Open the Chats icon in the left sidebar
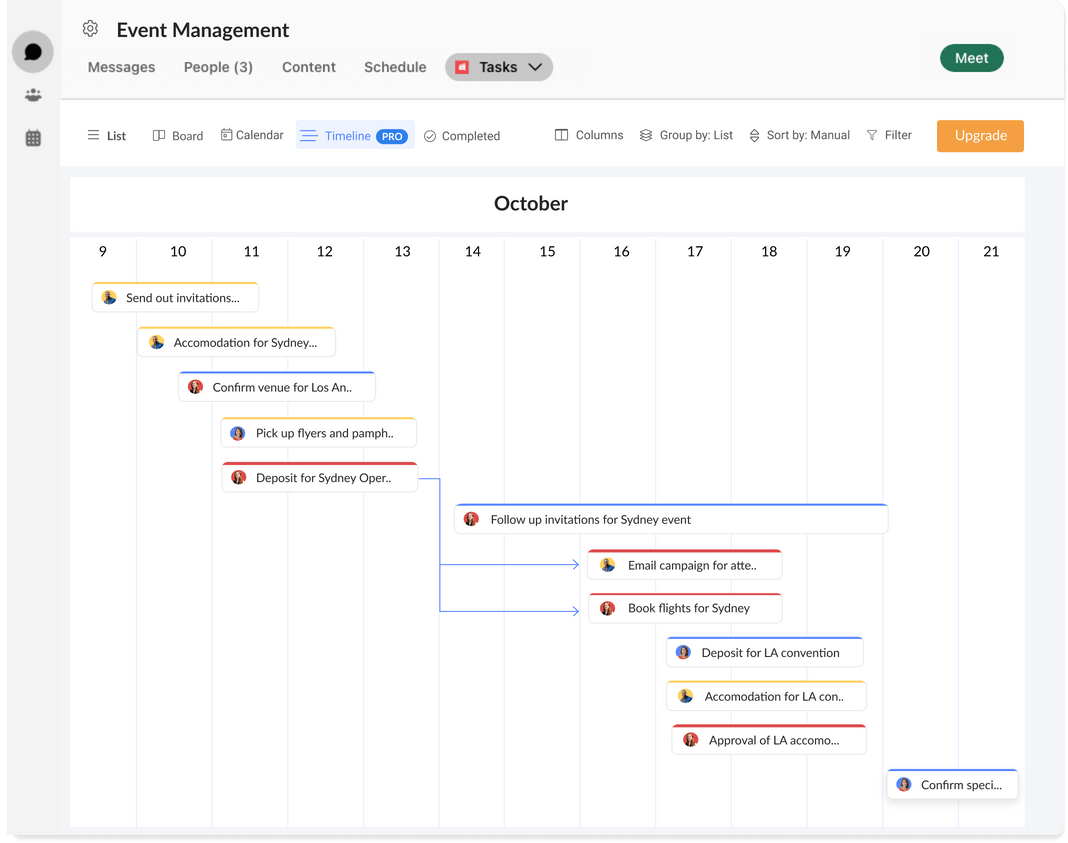1068x843 pixels. pos(32,50)
